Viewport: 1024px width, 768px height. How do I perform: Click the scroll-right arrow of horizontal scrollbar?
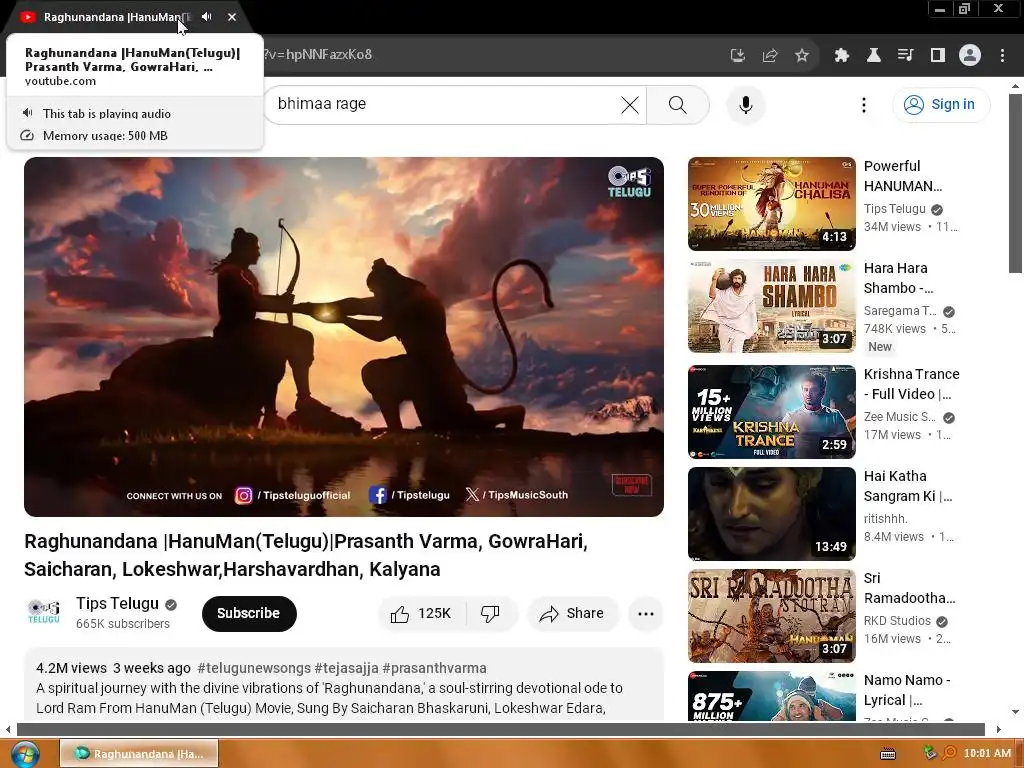tap(998, 729)
